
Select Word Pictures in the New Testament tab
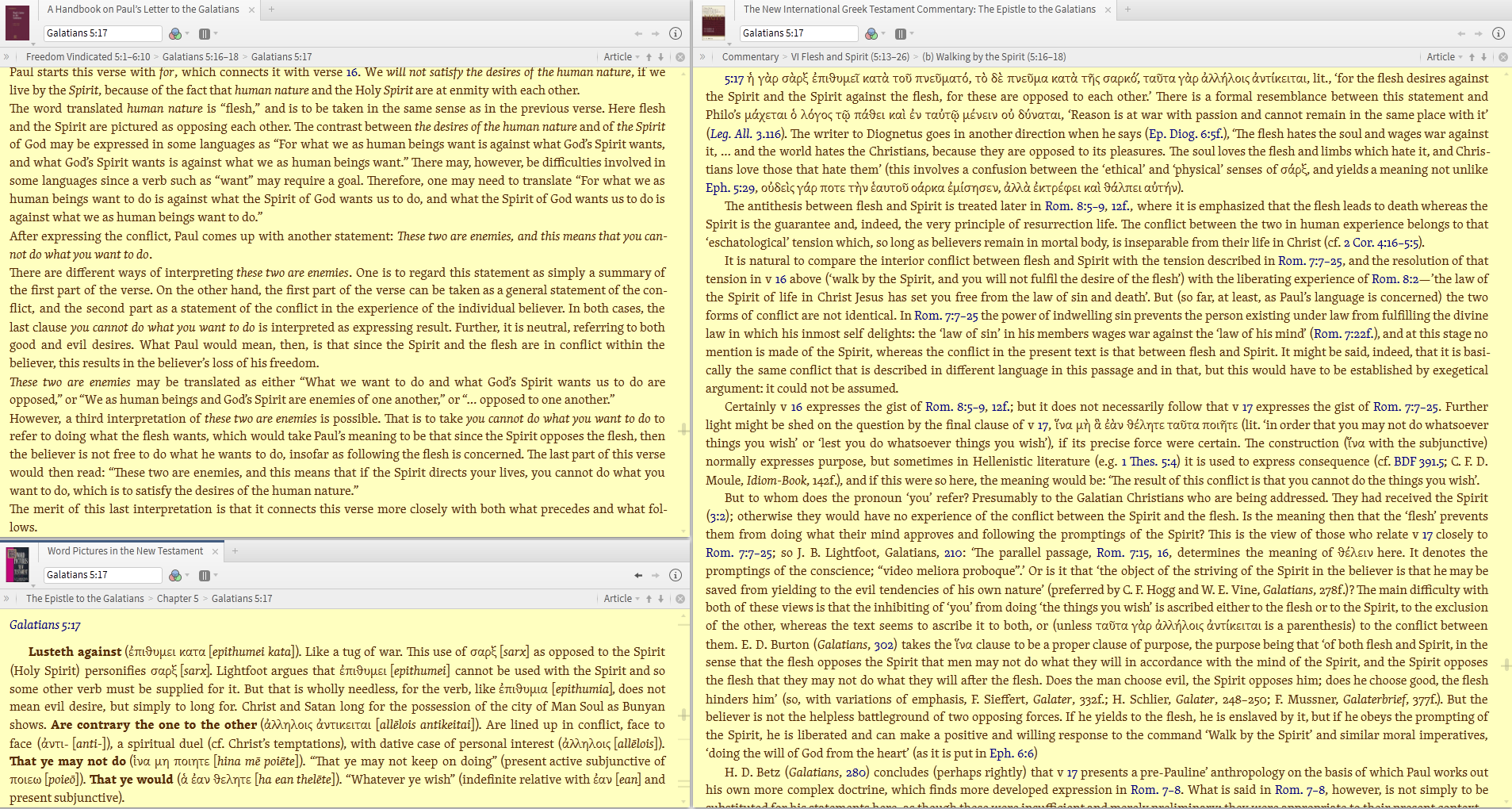pyautogui.click(x=125, y=551)
